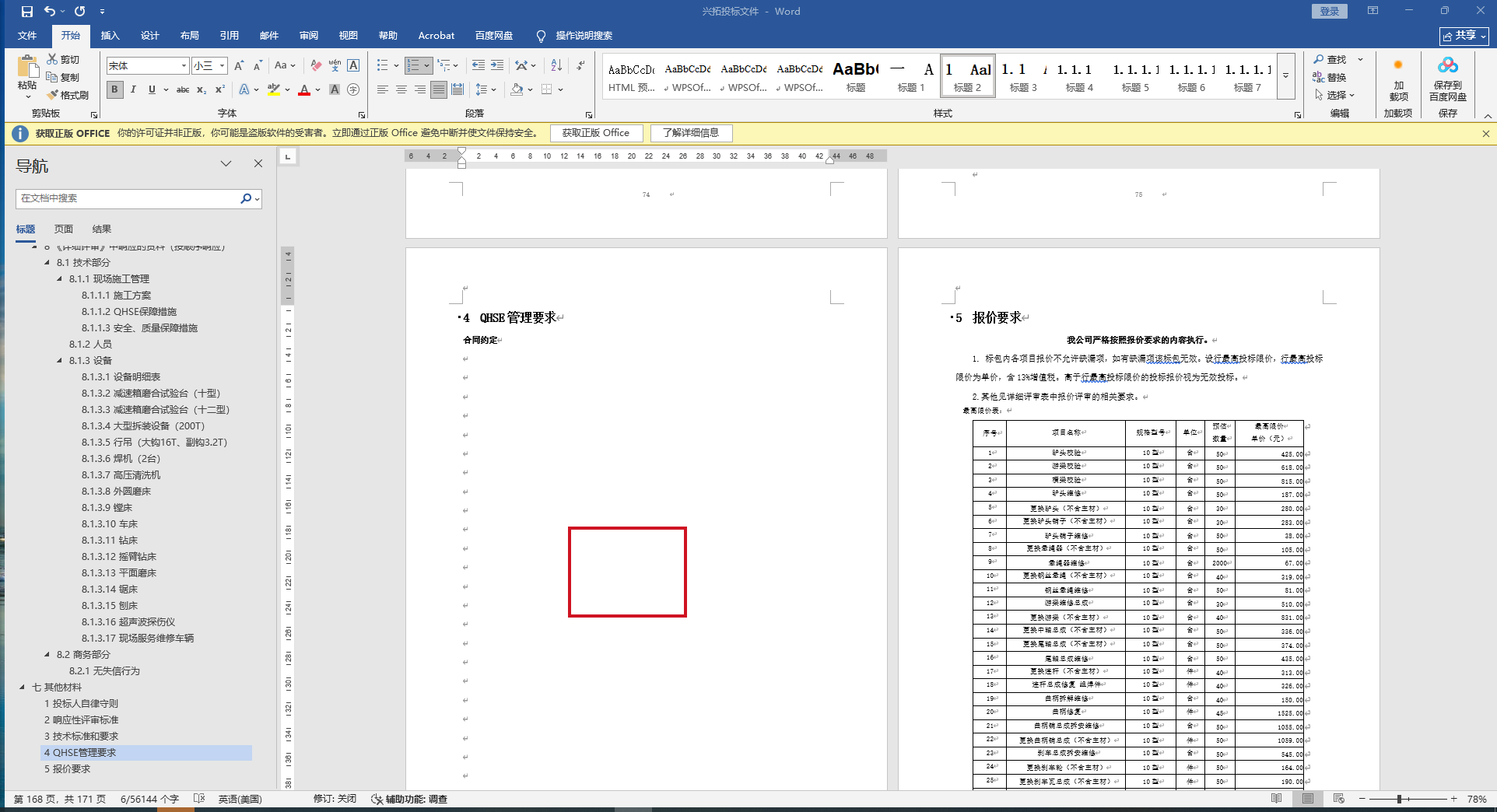Screen dimensions: 1497x812
Task: Switch to Read Mode view in status bar
Action: point(1276,799)
